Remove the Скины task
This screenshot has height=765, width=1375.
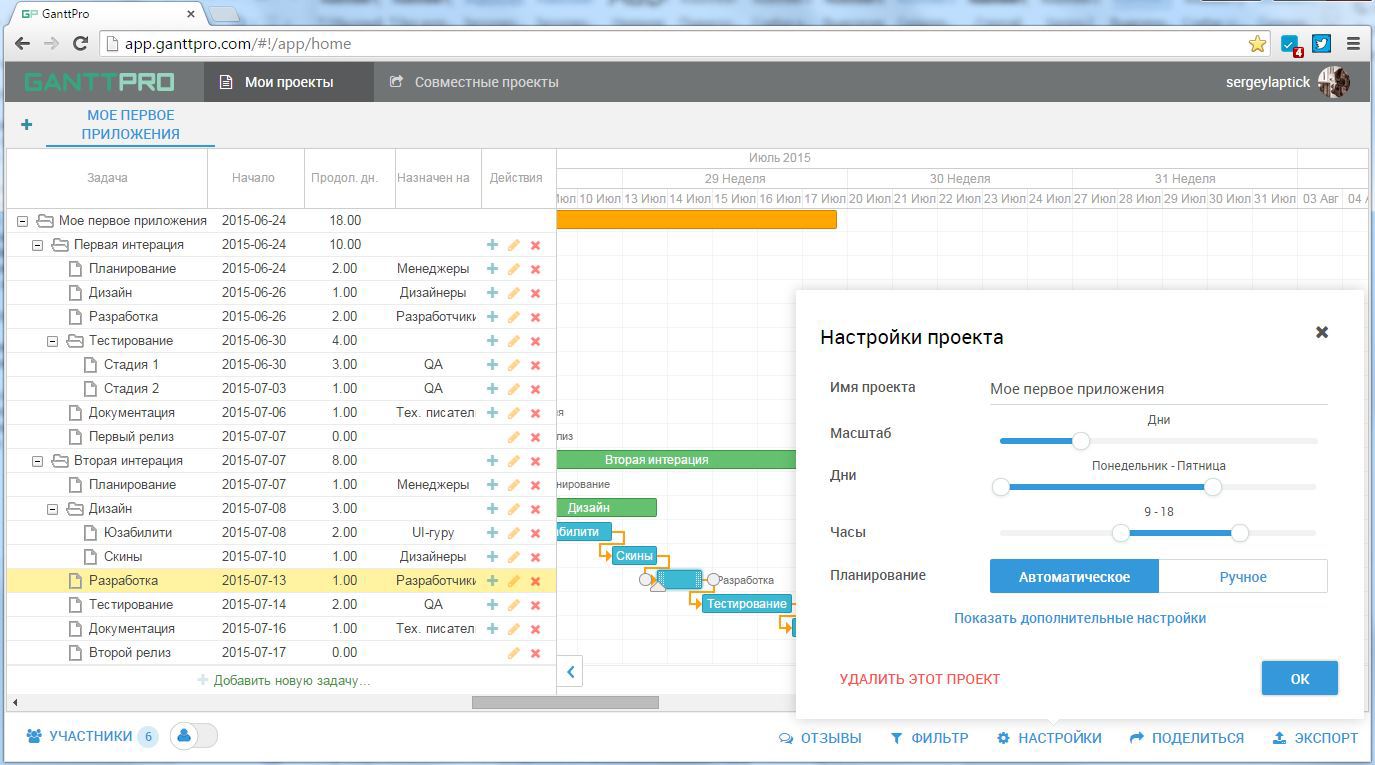(536, 557)
